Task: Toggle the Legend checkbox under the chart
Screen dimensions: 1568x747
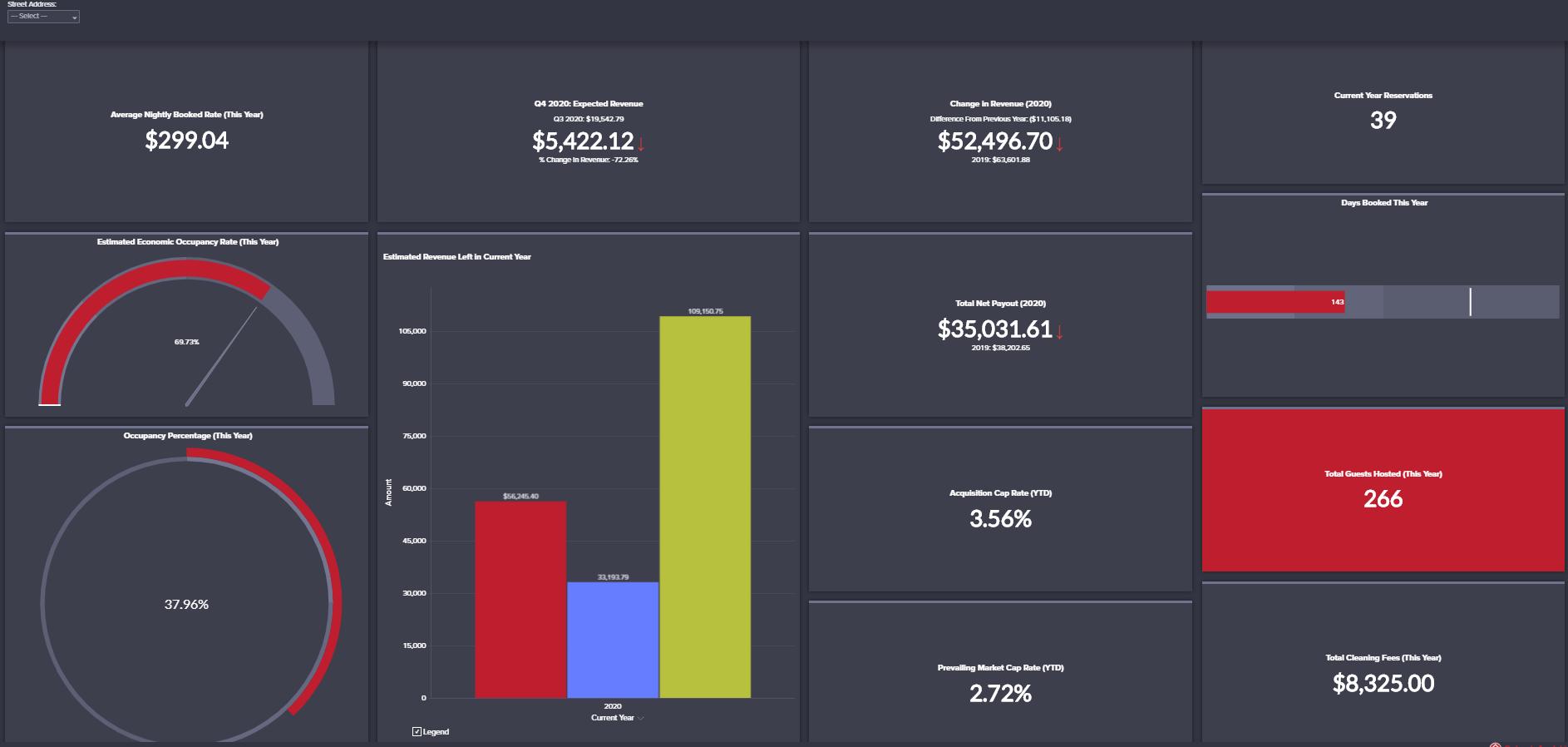Action: pyautogui.click(x=417, y=732)
